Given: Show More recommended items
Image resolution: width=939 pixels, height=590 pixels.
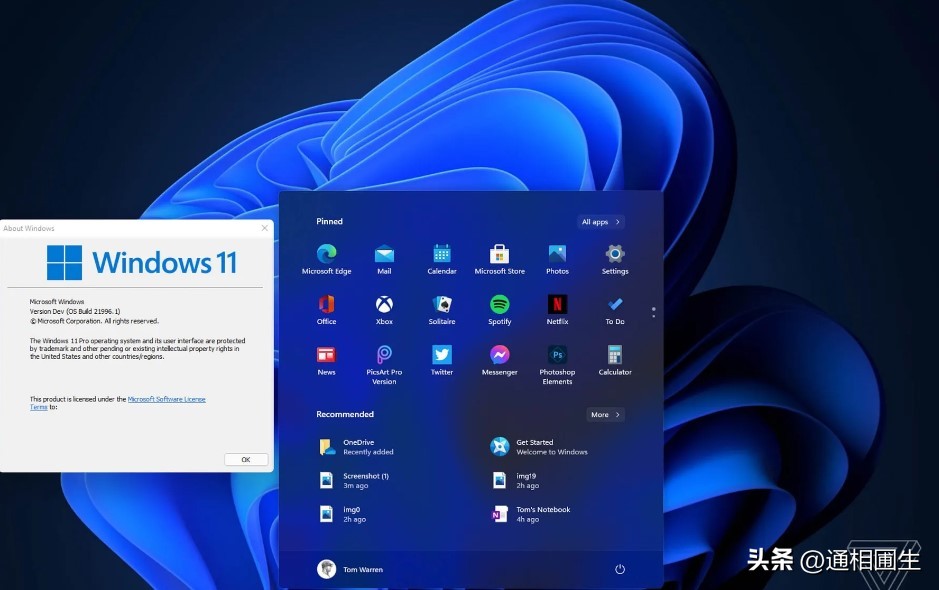Looking at the screenshot, I should (x=605, y=414).
